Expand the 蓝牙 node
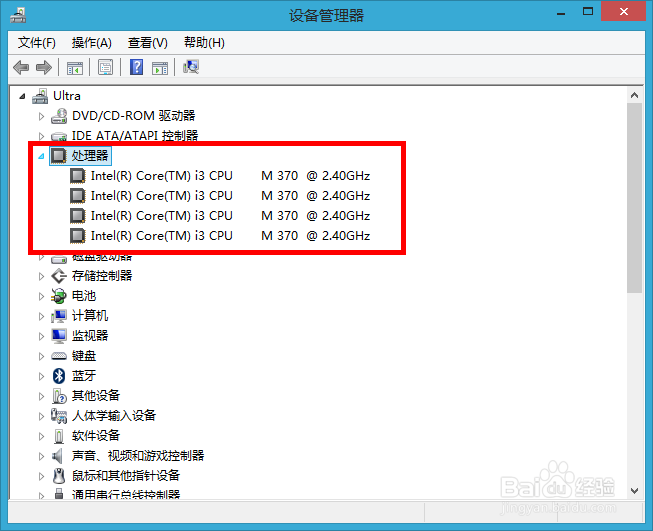Screen dimensions: 653x531 pos(41,376)
